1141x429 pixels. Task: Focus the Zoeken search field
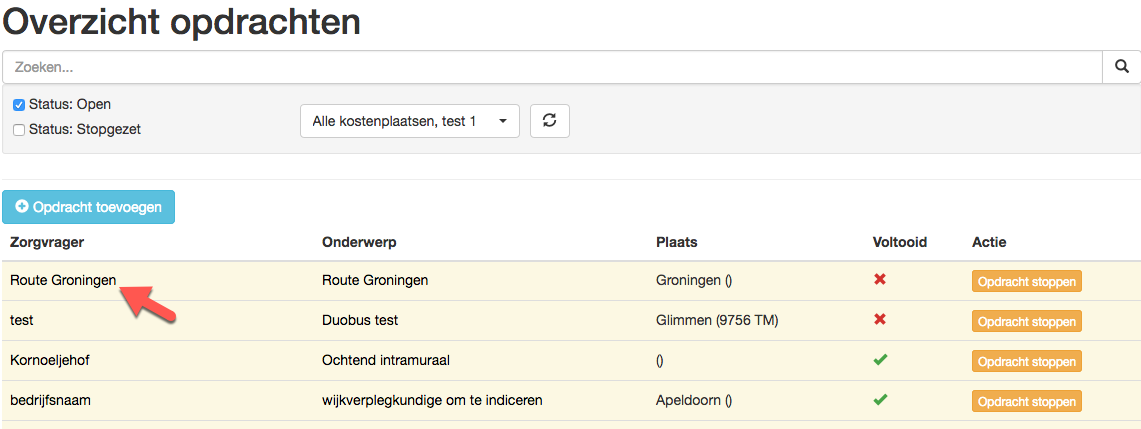click(553, 67)
